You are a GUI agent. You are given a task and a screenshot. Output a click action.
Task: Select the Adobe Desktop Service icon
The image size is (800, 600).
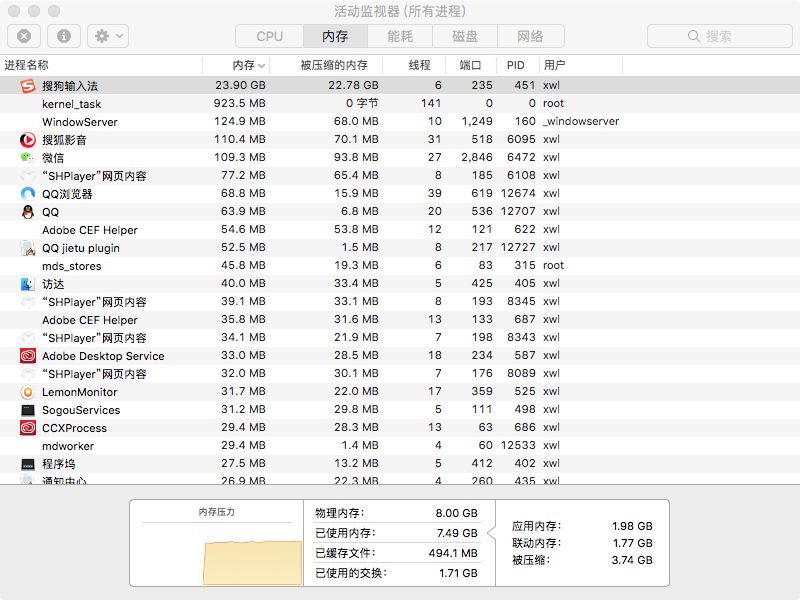pos(27,356)
